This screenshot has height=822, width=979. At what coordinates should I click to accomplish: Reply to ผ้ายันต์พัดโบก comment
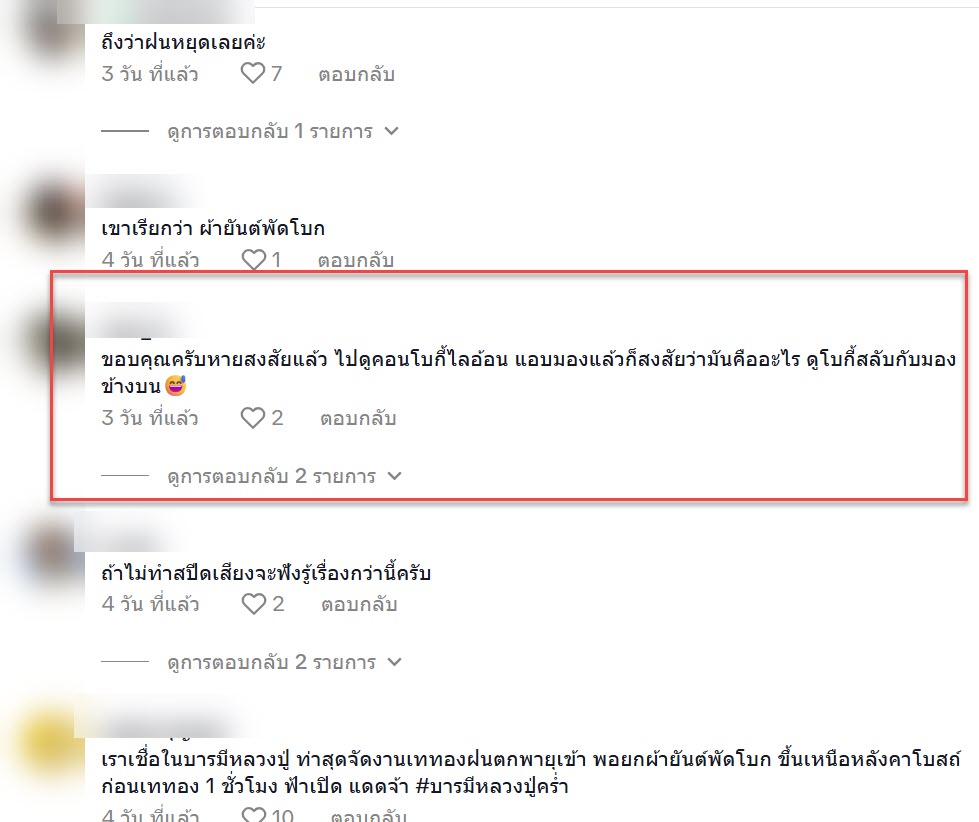pos(356,260)
